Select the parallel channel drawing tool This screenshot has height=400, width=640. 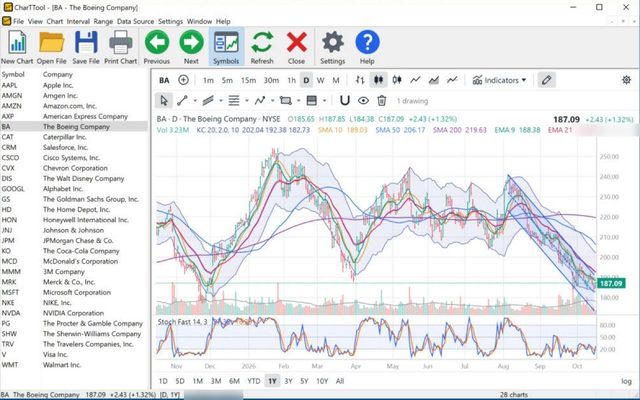pos(208,100)
